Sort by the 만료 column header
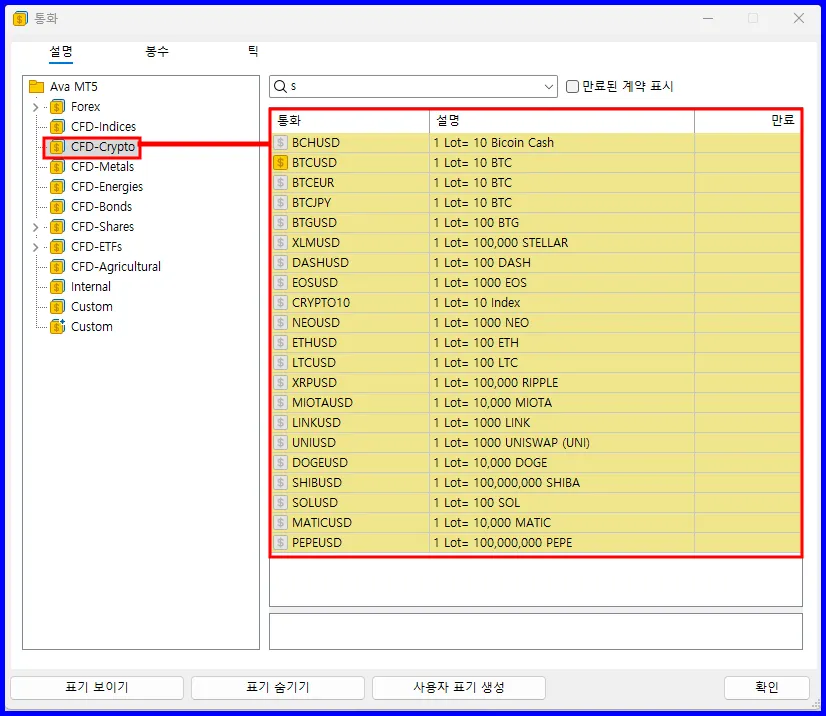Screen dimensions: 826x716 coord(748,121)
